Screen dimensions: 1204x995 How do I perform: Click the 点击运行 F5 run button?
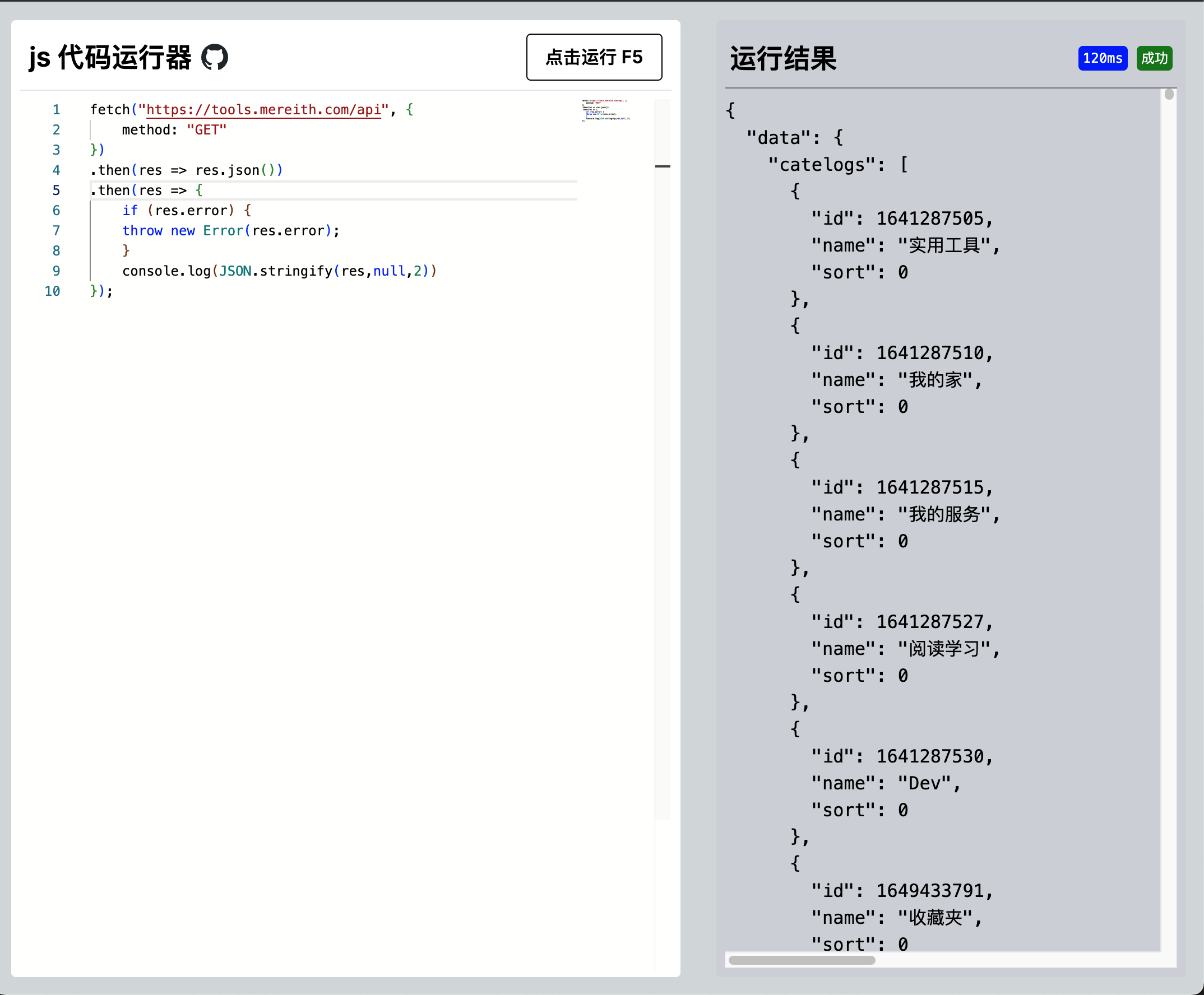[x=594, y=57]
